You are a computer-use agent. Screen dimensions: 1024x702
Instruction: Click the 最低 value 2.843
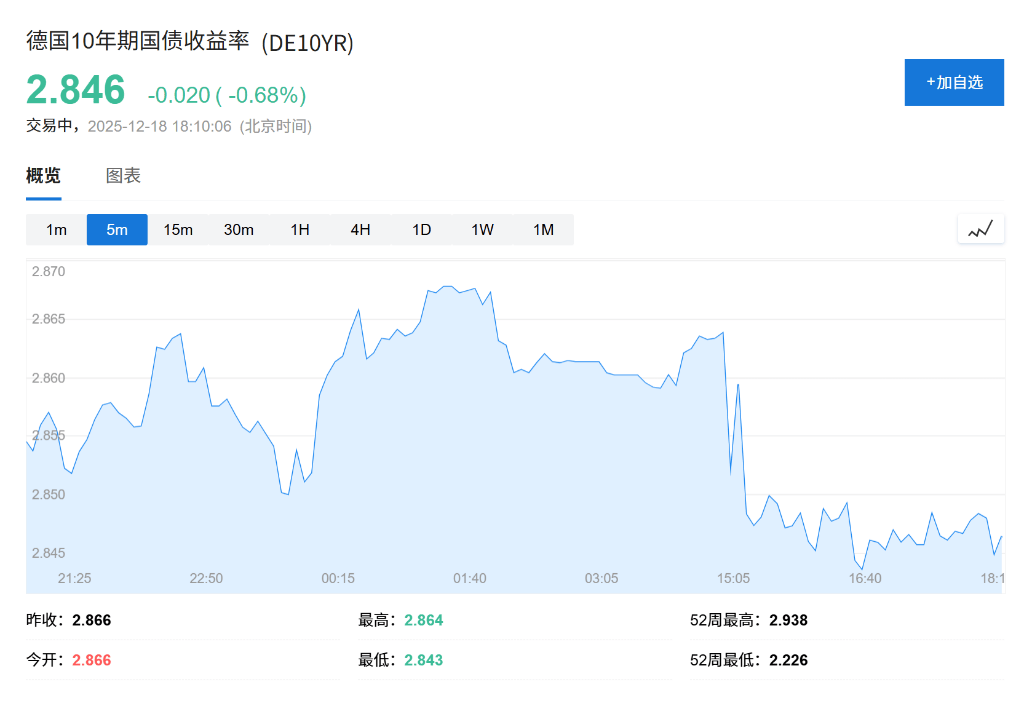click(423, 660)
